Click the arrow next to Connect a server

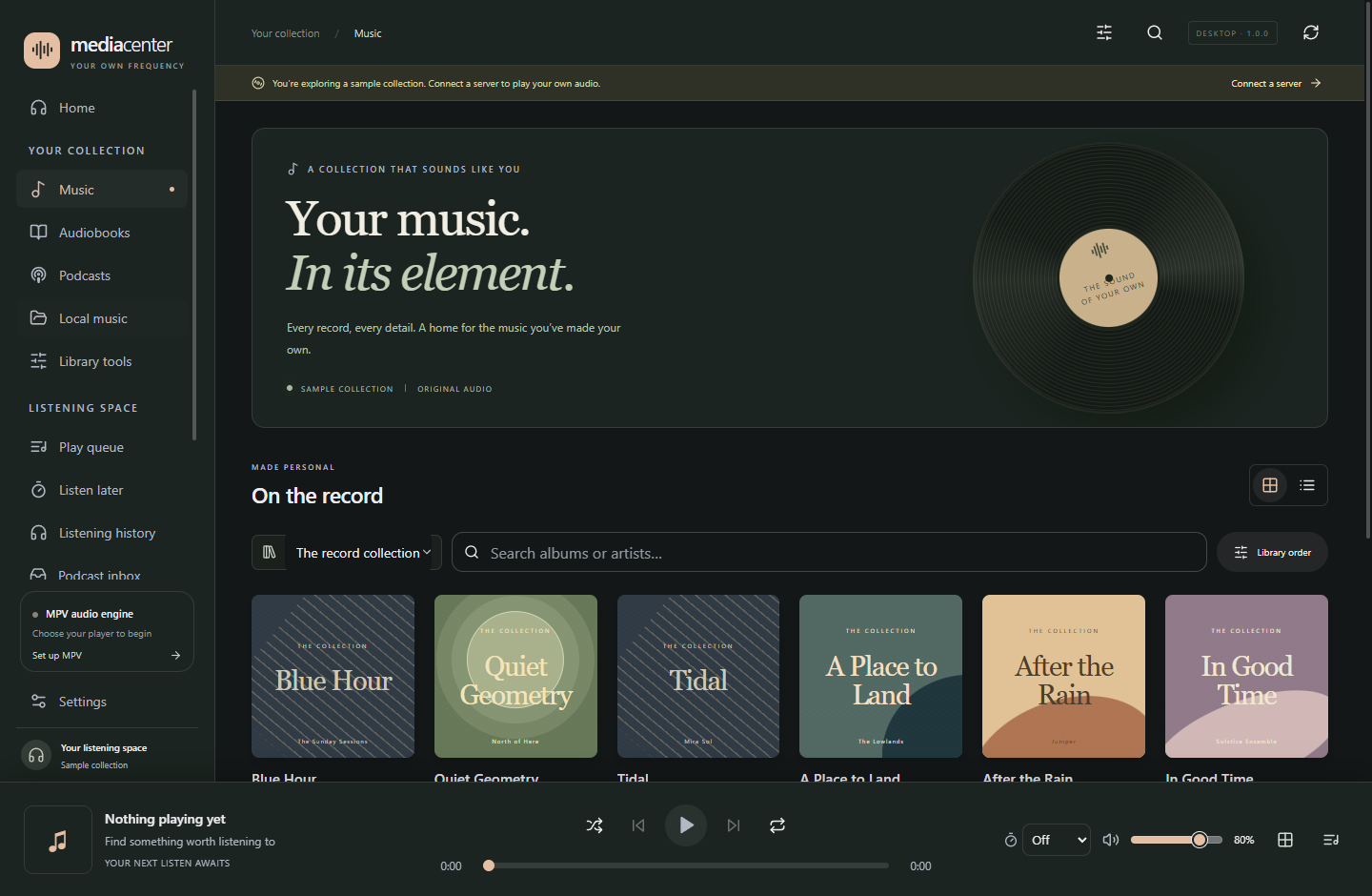click(1316, 84)
